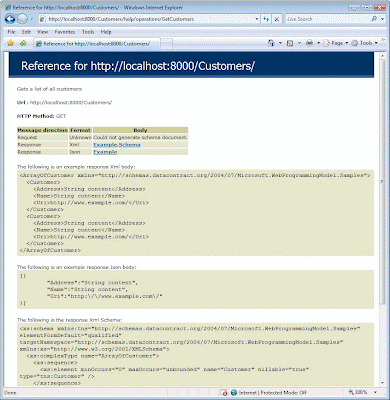Click the Live Search magnifier icon
Screen dimensions: 390x400
point(374,19)
